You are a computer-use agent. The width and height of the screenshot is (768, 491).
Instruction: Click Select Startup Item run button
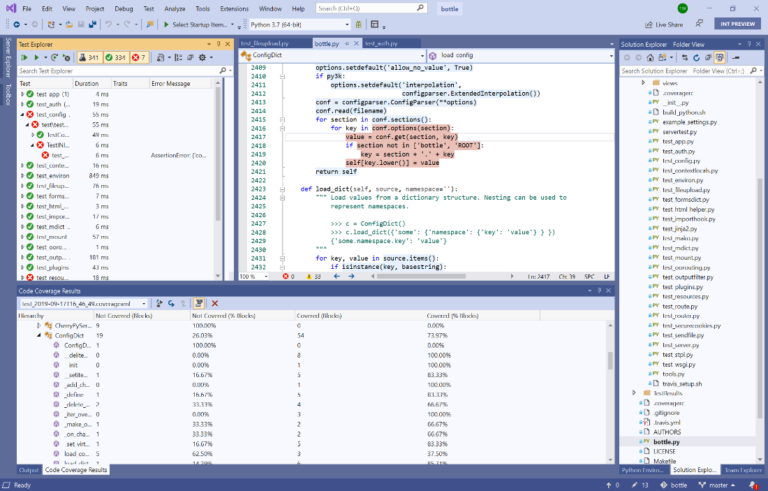[192, 24]
